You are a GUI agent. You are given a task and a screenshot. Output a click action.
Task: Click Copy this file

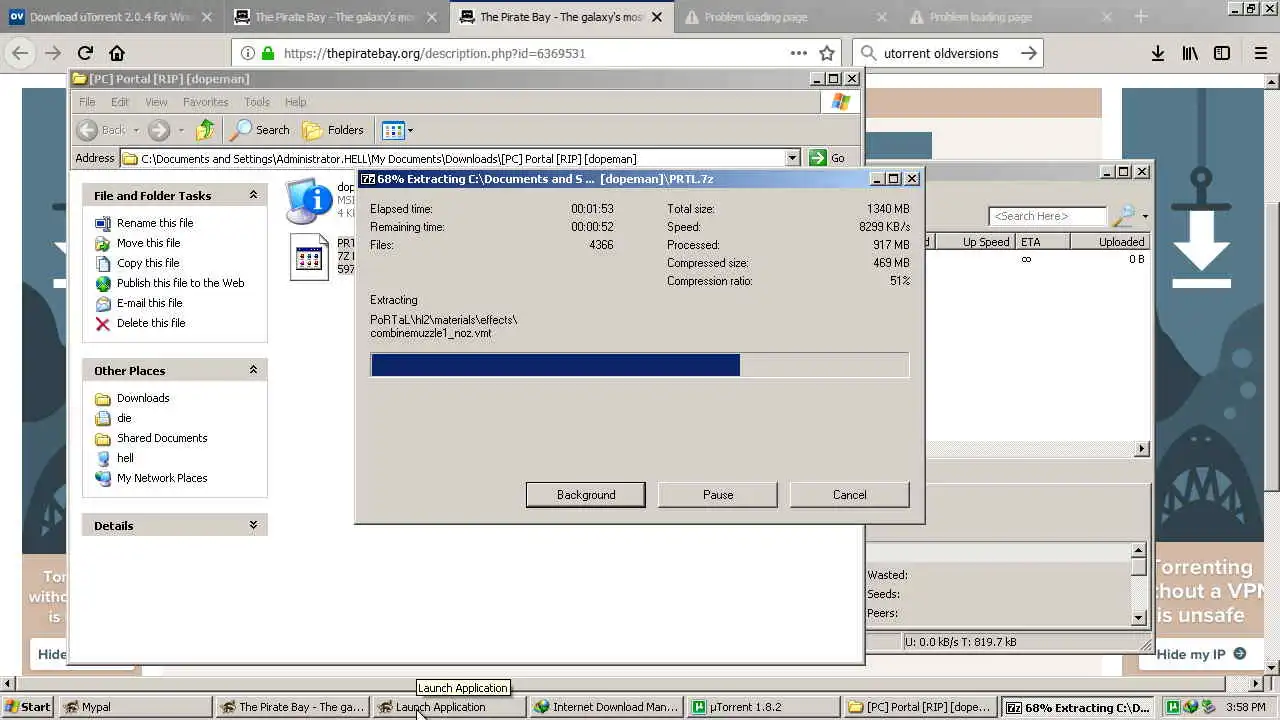(x=148, y=263)
